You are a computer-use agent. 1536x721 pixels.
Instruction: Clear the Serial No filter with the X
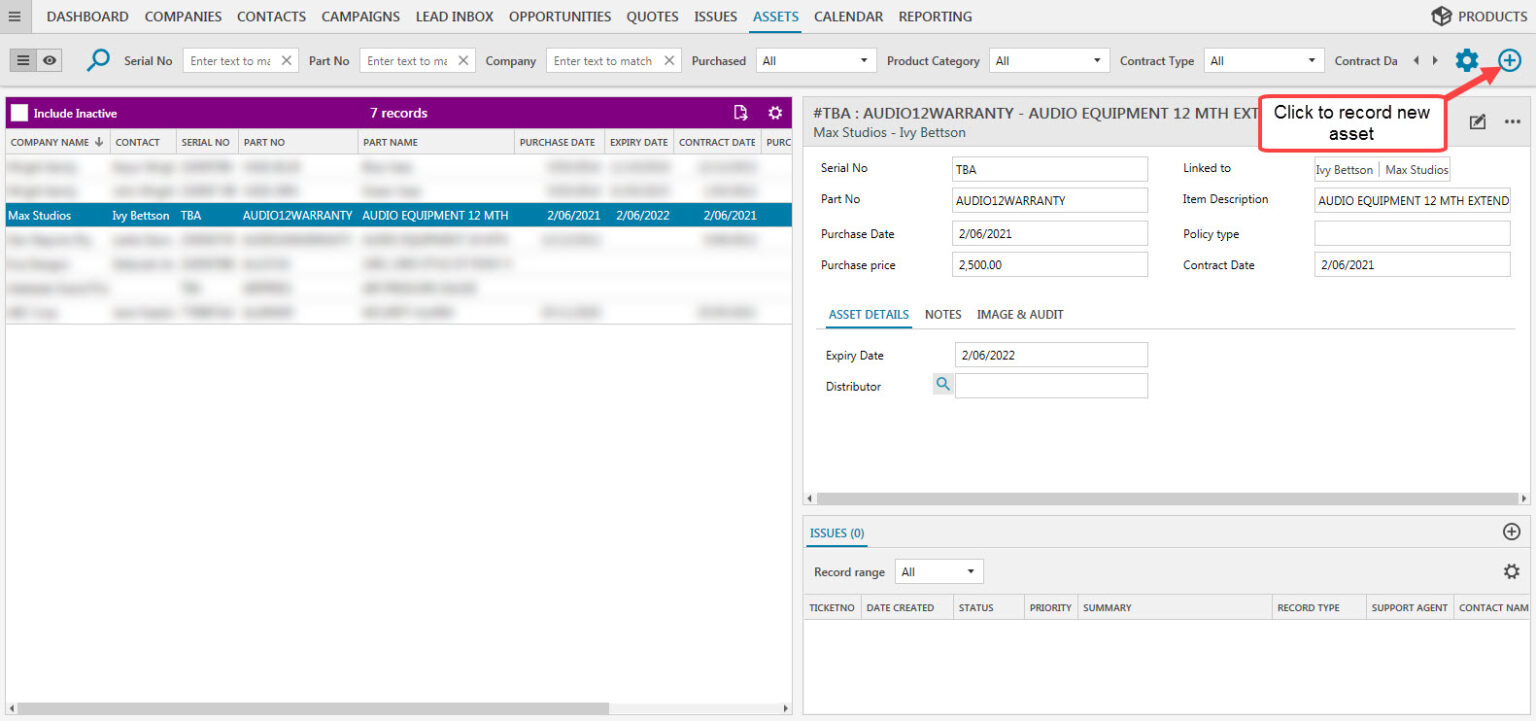coord(288,60)
